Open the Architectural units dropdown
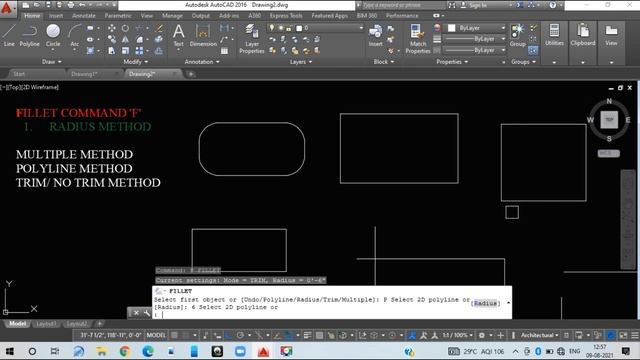Viewport: 640px width, 360px height. pyautogui.click(x=540, y=335)
